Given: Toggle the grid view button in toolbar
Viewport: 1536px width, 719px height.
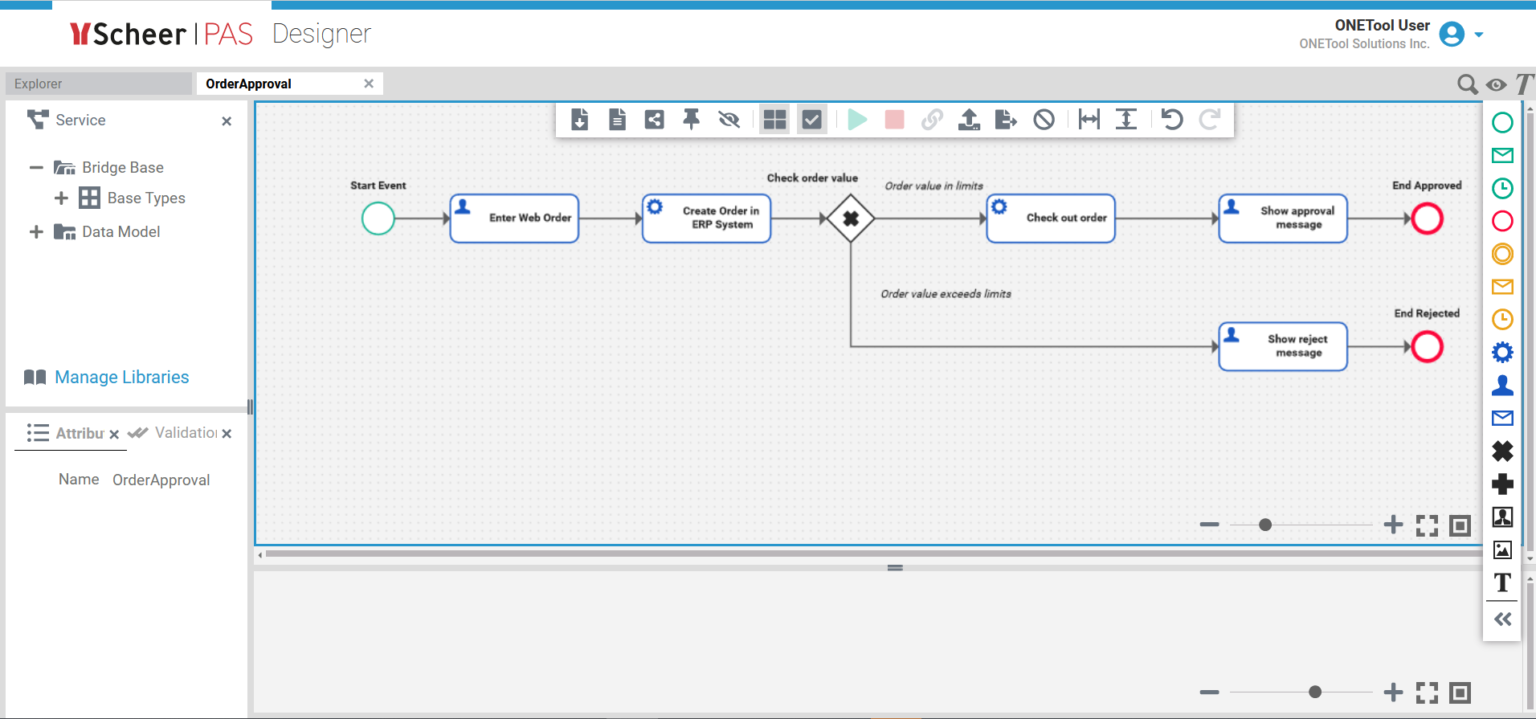Looking at the screenshot, I should (774, 120).
